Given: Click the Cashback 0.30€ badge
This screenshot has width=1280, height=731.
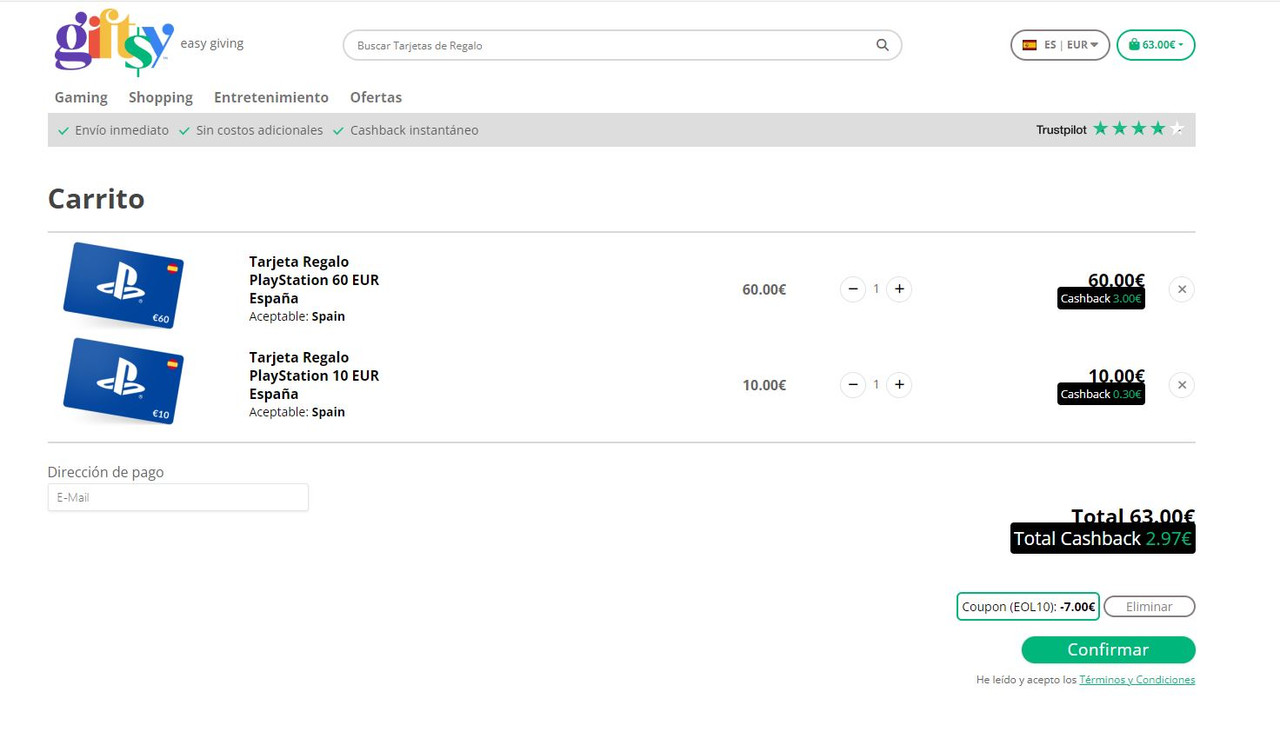Looking at the screenshot, I should coord(1101,394).
